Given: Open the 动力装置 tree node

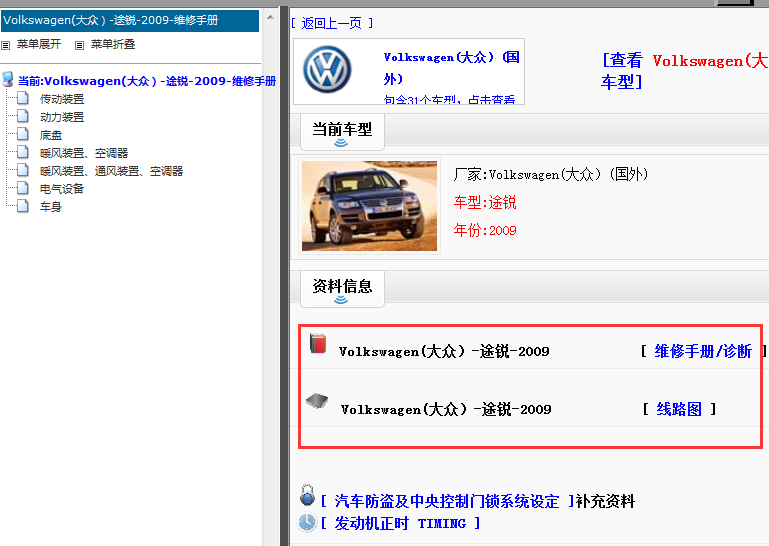Looking at the screenshot, I should coord(62,117).
